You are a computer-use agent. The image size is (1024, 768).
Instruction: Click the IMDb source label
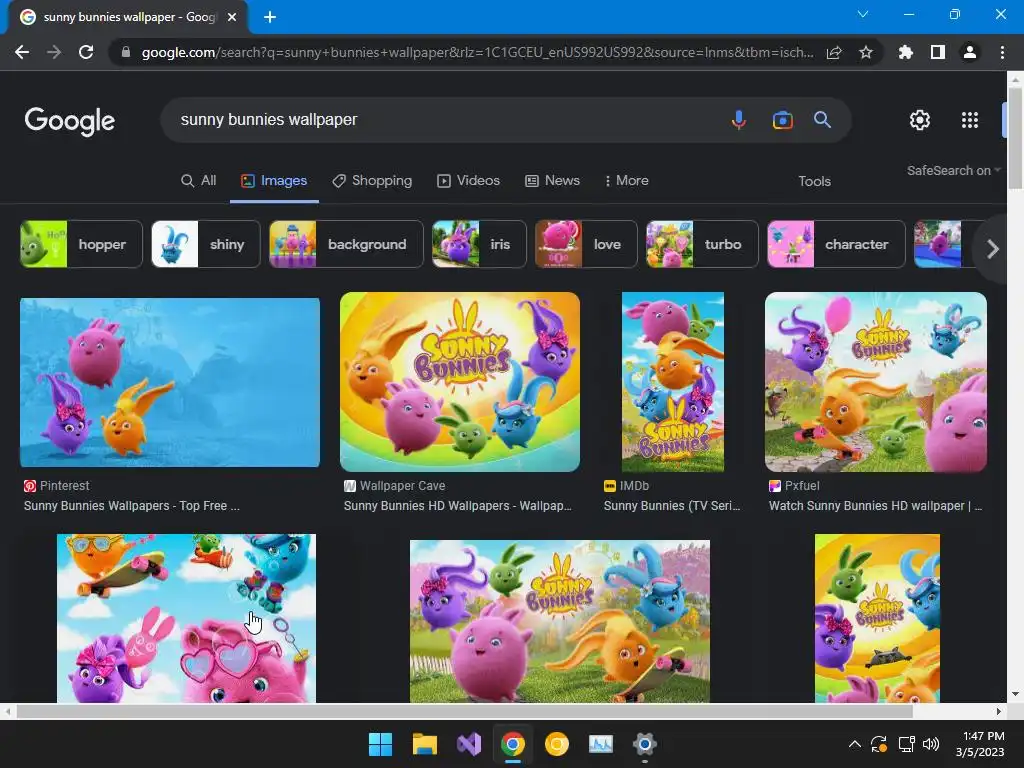coord(626,486)
